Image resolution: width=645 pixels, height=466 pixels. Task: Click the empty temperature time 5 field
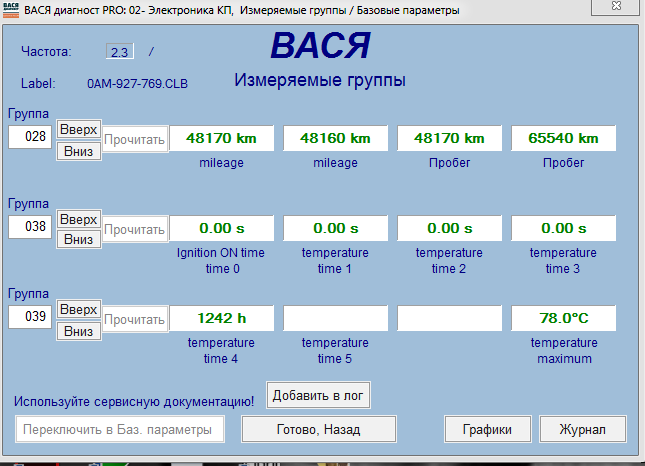335,318
